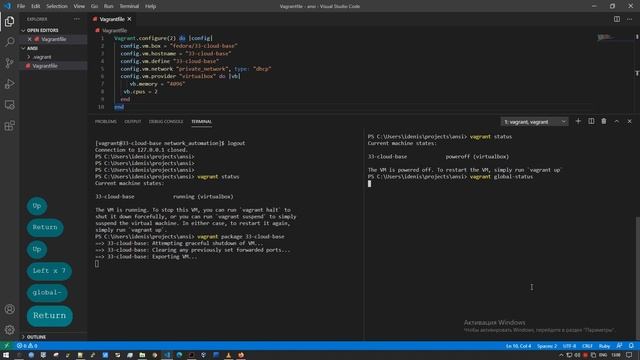The image size is (640, 360).
Task: Open the Run and Debug view
Action: [x=9, y=84]
